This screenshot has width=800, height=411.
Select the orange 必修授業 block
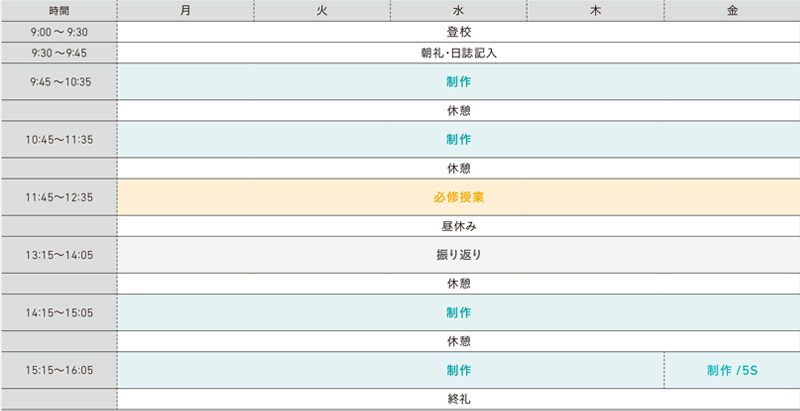pos(459,197)
